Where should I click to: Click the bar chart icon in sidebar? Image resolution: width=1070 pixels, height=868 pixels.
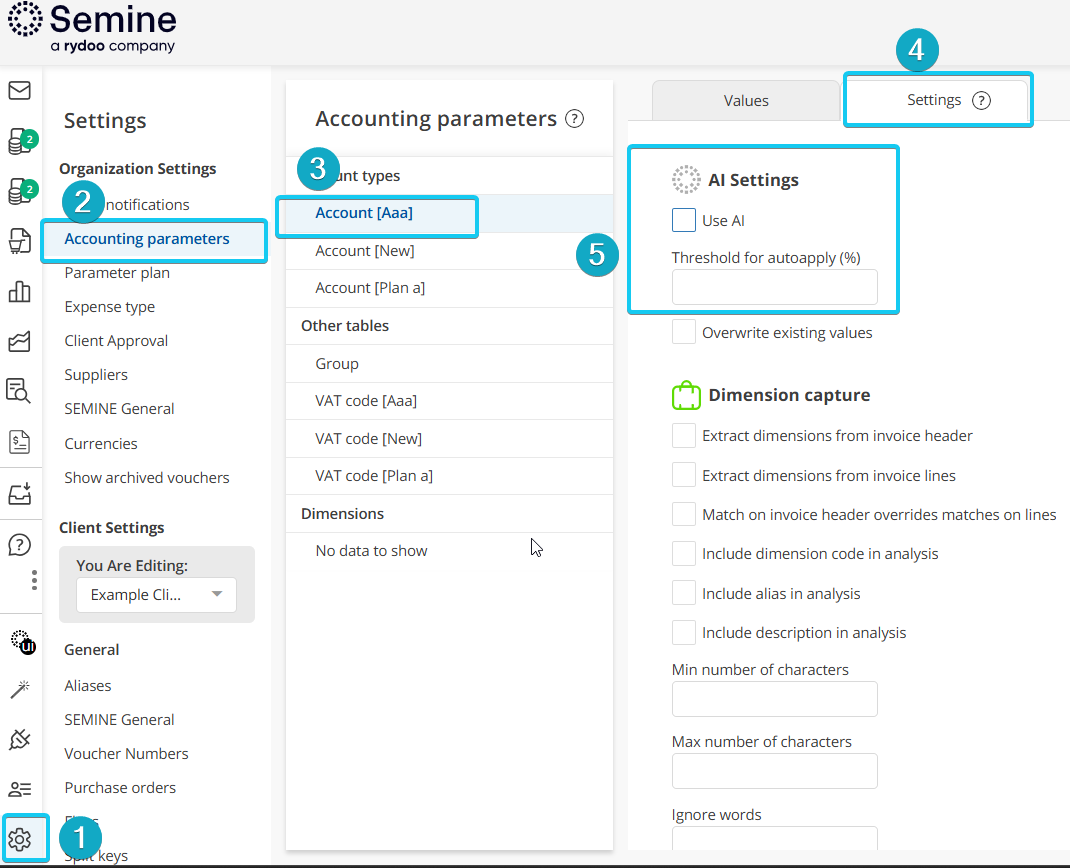(x=19, y=292)
